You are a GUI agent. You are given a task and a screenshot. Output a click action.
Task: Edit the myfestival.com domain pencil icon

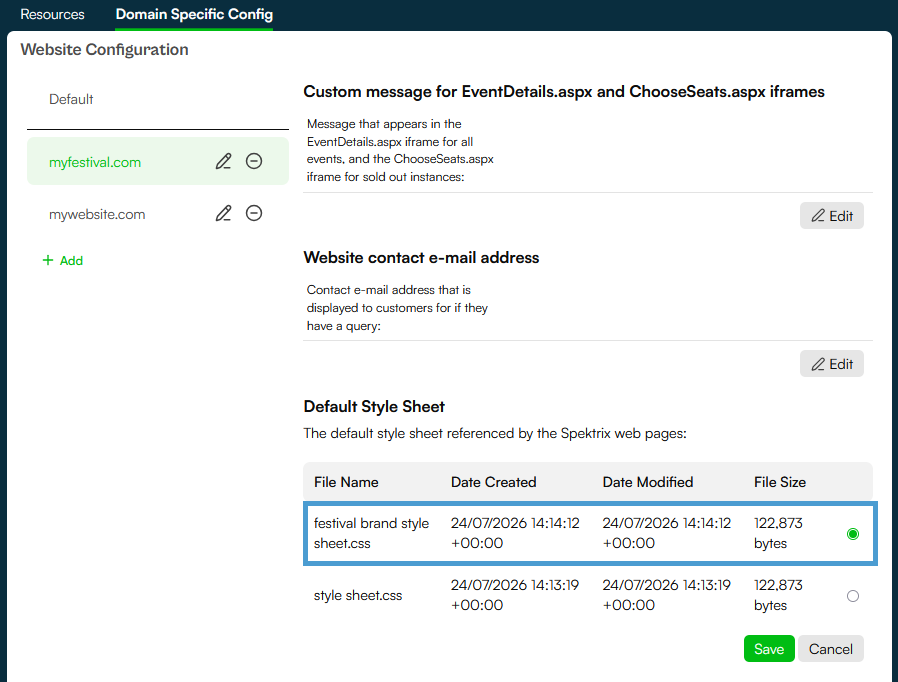[x=223, y=161]
